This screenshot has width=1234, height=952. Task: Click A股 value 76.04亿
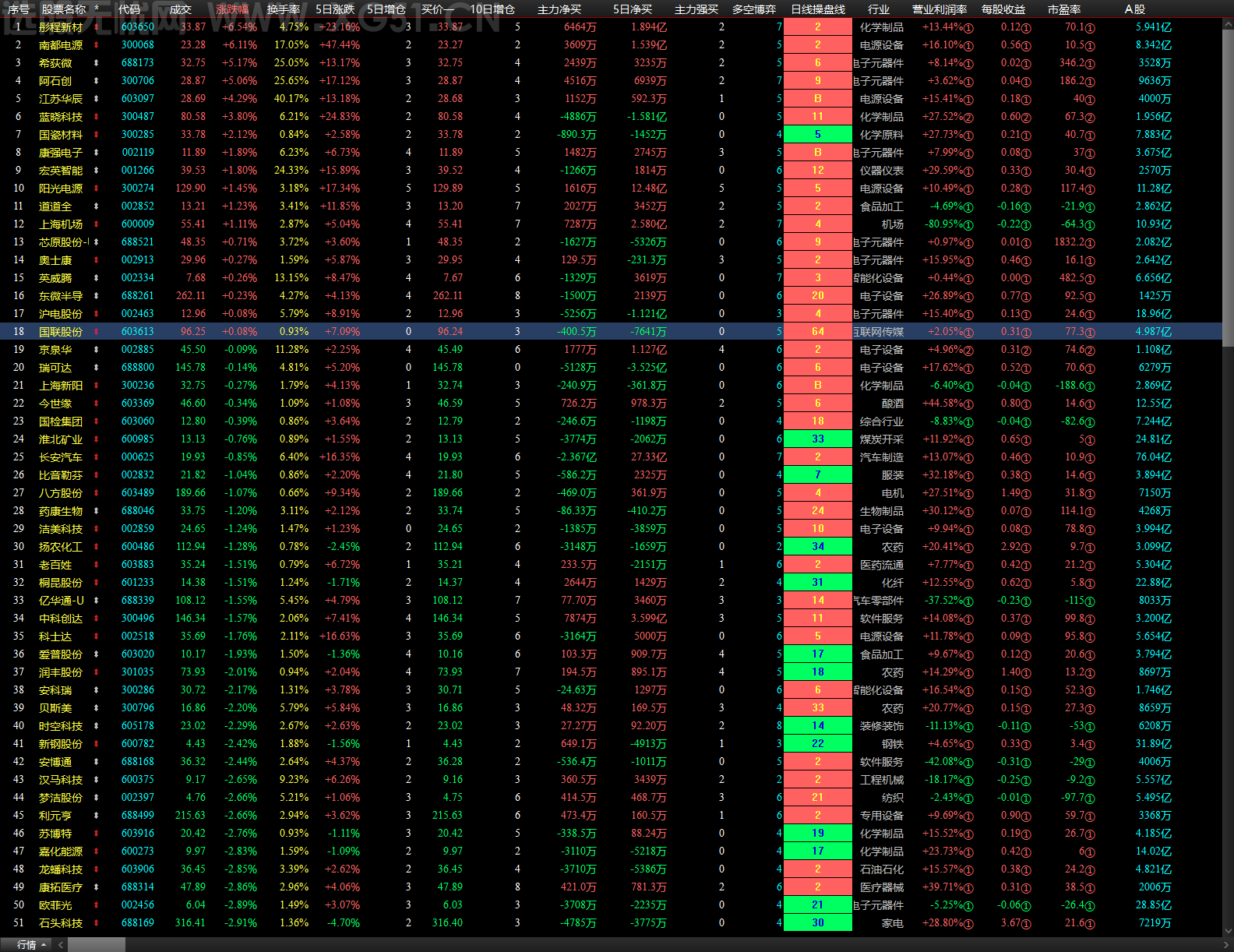click(x=1154, y=457)
